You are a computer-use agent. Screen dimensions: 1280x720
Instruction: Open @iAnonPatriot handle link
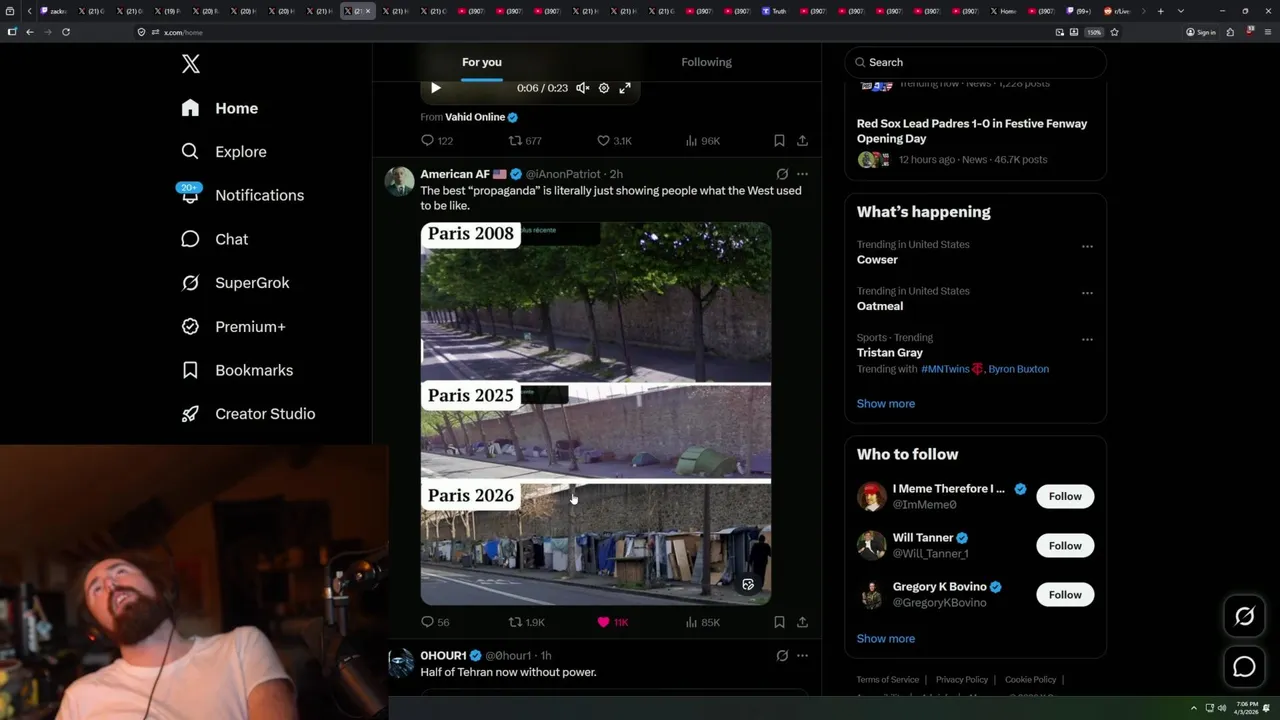coord(563,174)
